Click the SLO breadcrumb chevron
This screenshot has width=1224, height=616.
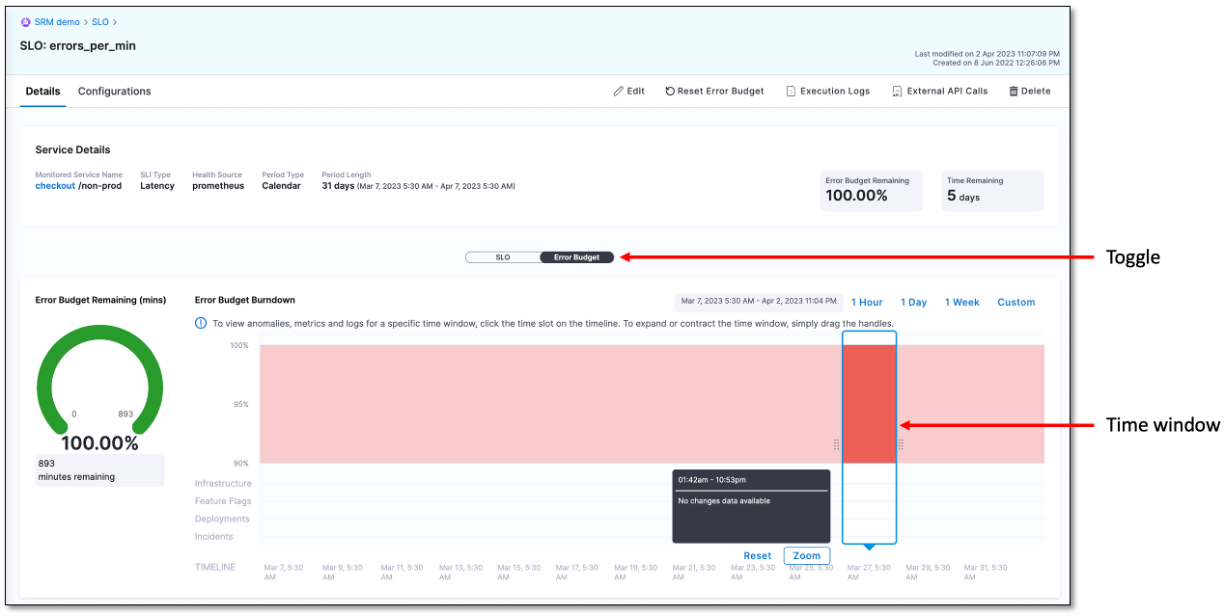pyautogui.click(x=113, y=21)
